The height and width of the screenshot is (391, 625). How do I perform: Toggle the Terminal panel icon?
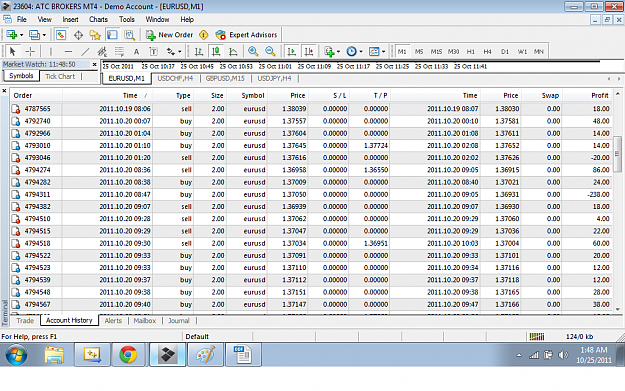pos(112,35)
